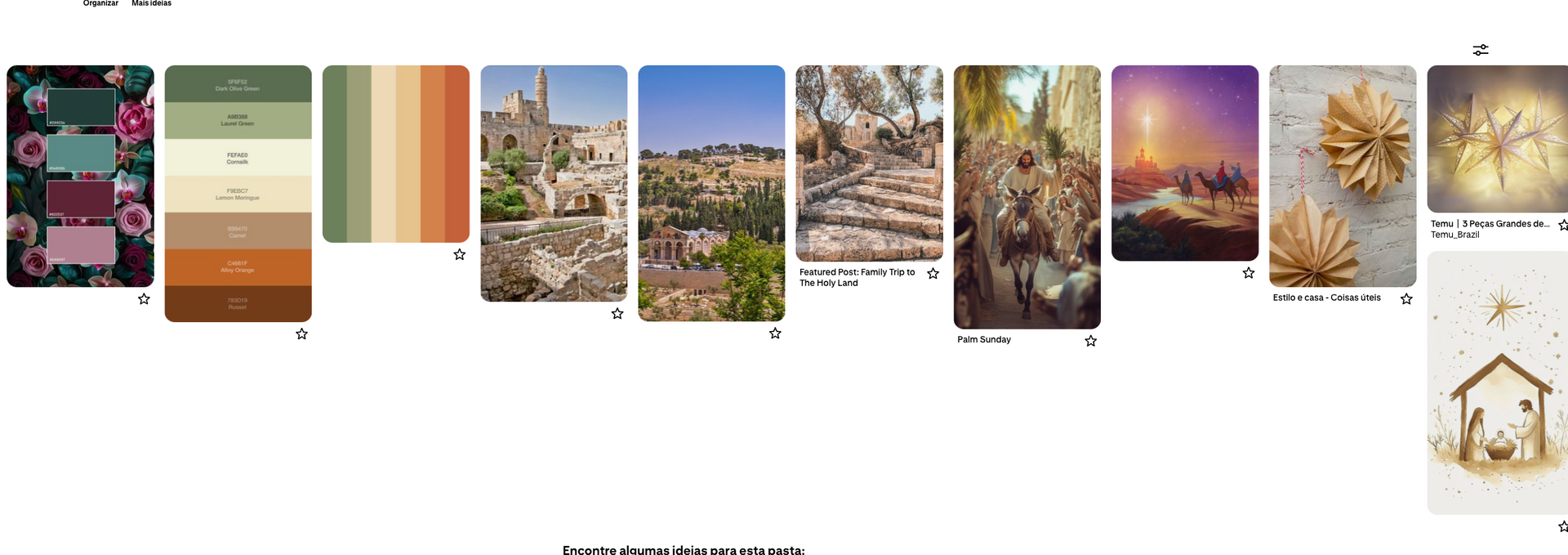The height and width of the screenshot is (555, 1568).
Task: Star the Family Trip to Holy Land pin
Action: click(933, 273)
